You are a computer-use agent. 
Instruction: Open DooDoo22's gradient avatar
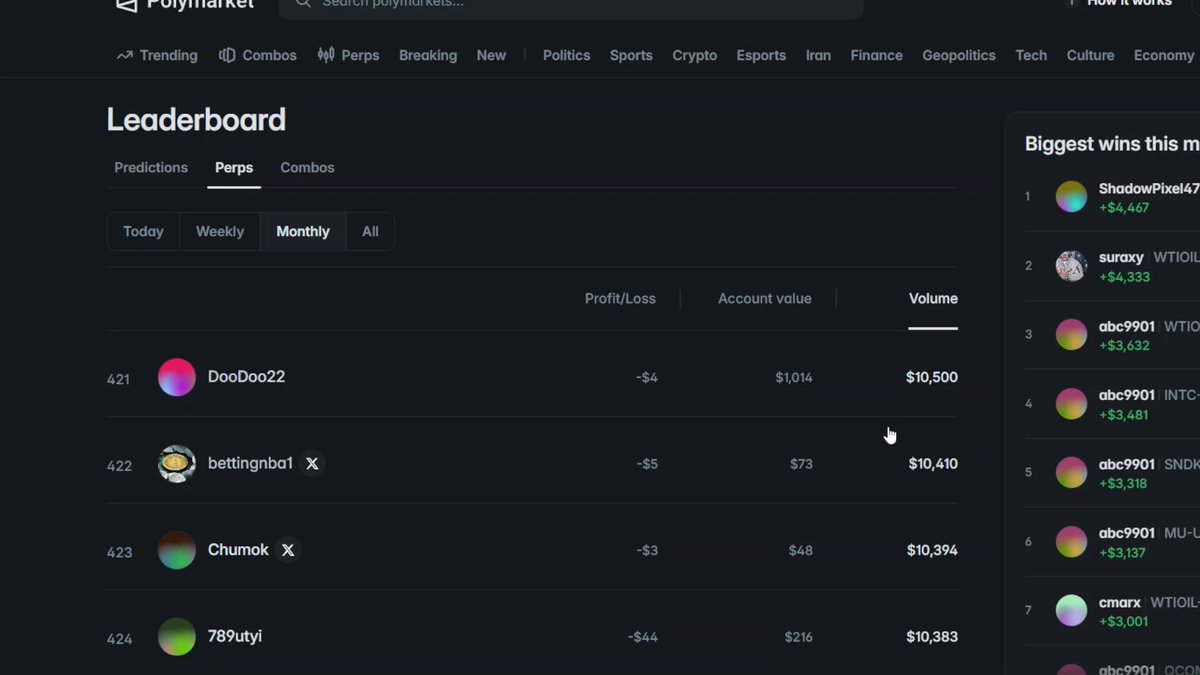tap(177, 377)
